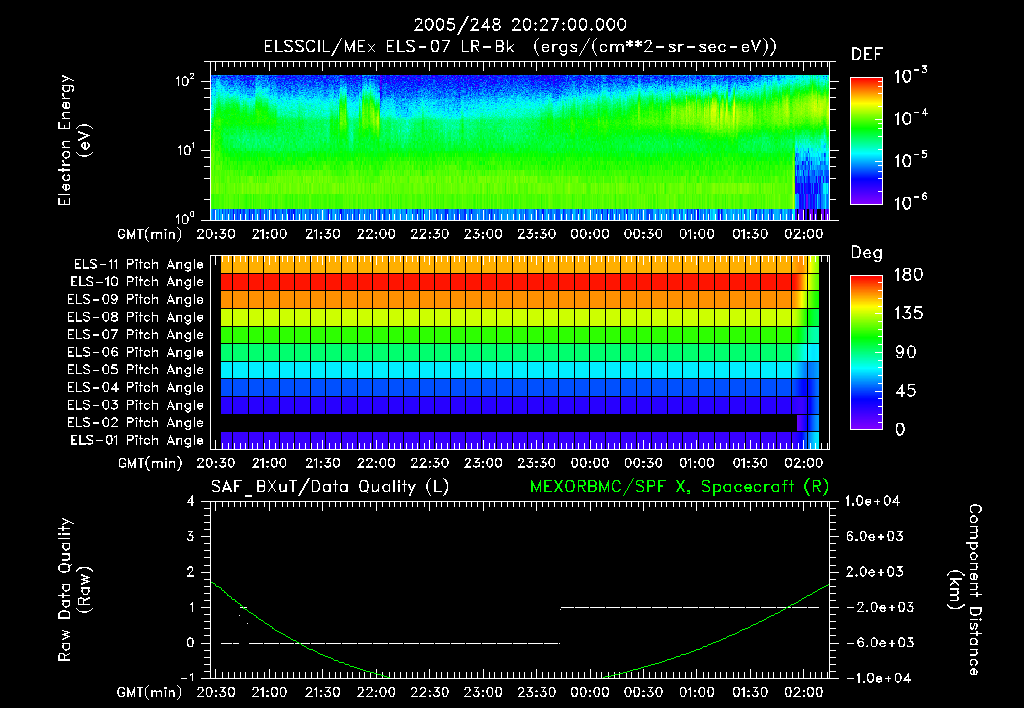Select the SAF_BXuT/Data Quality (L) legend text
This screenshot has height=708, width=1024.
329,485
